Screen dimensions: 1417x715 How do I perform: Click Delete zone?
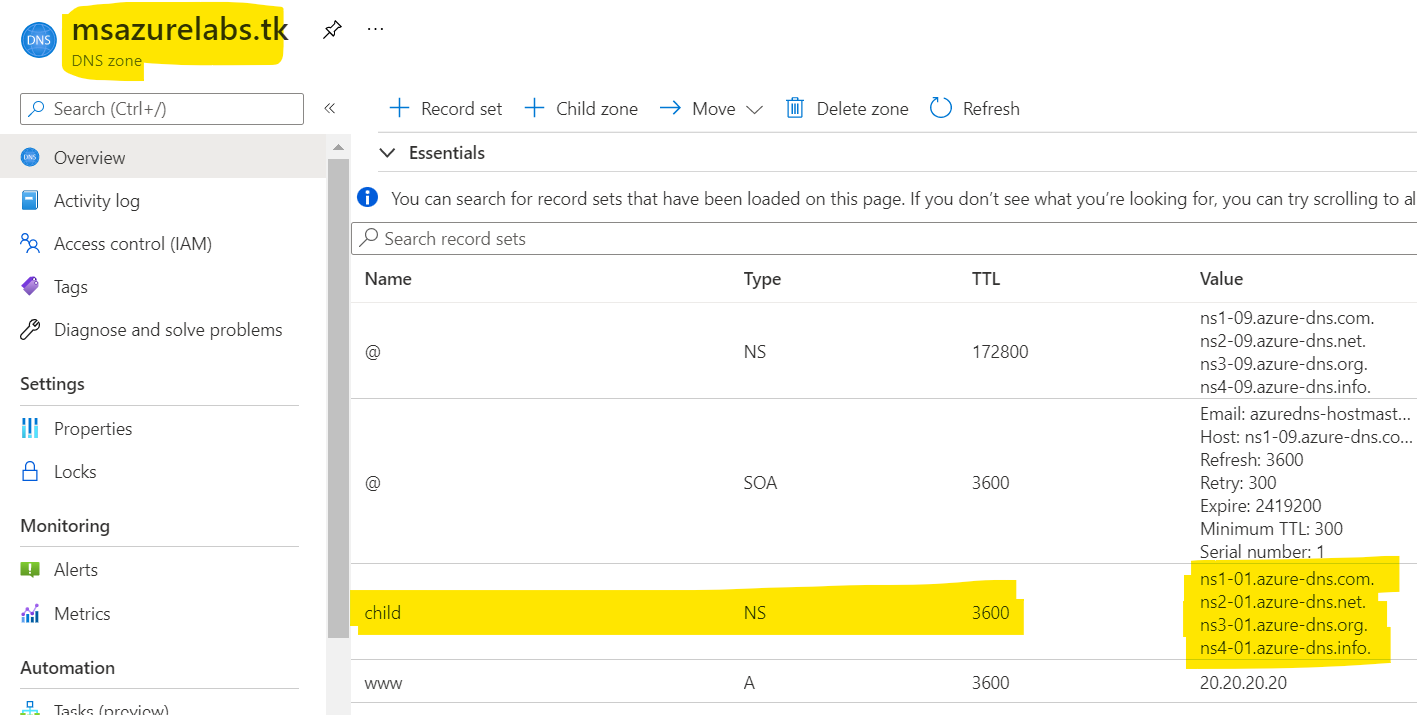(847, 108)
